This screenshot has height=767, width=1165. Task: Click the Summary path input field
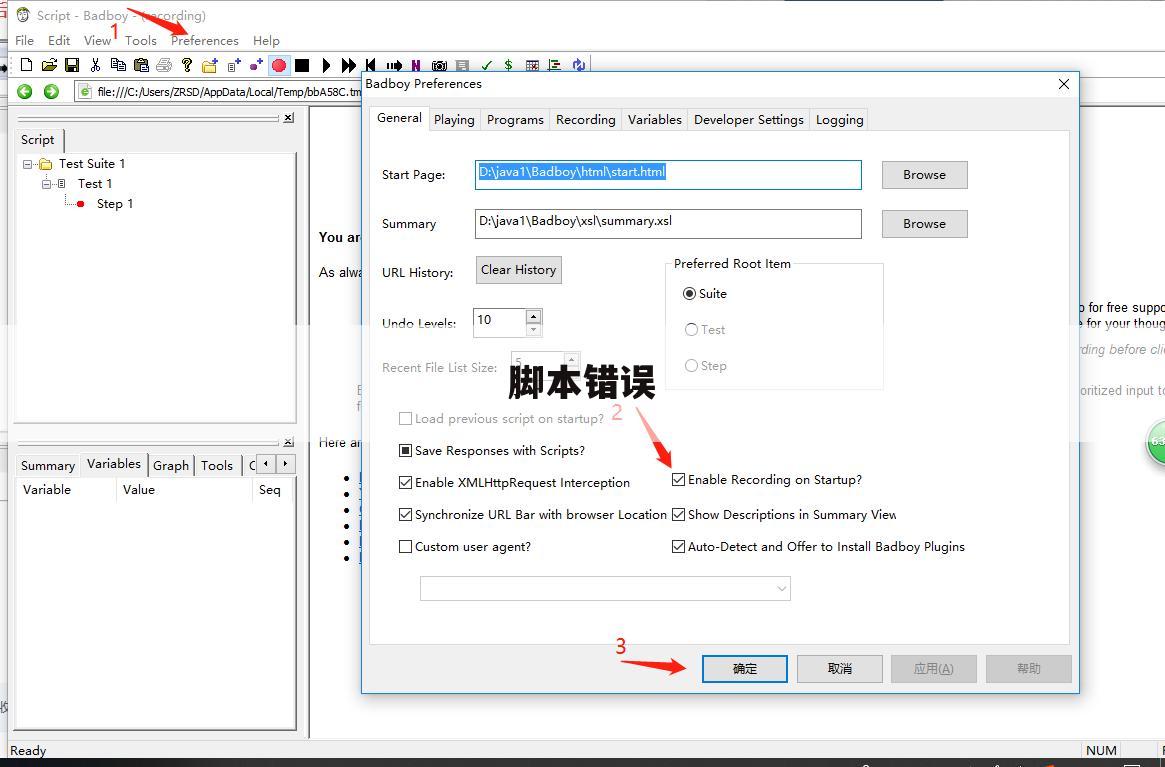coord(668,224)
